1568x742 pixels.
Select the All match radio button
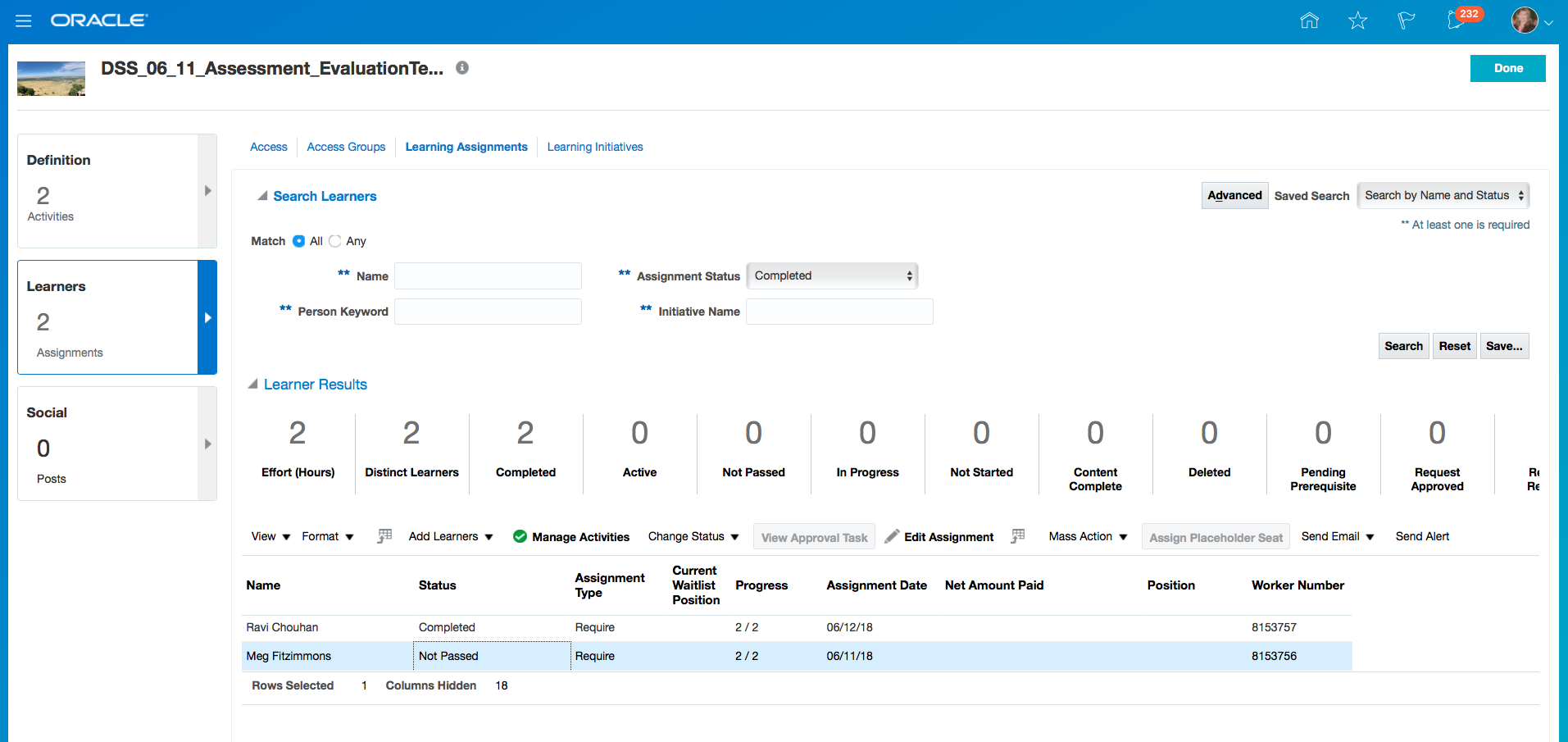[x=299, y=241]
